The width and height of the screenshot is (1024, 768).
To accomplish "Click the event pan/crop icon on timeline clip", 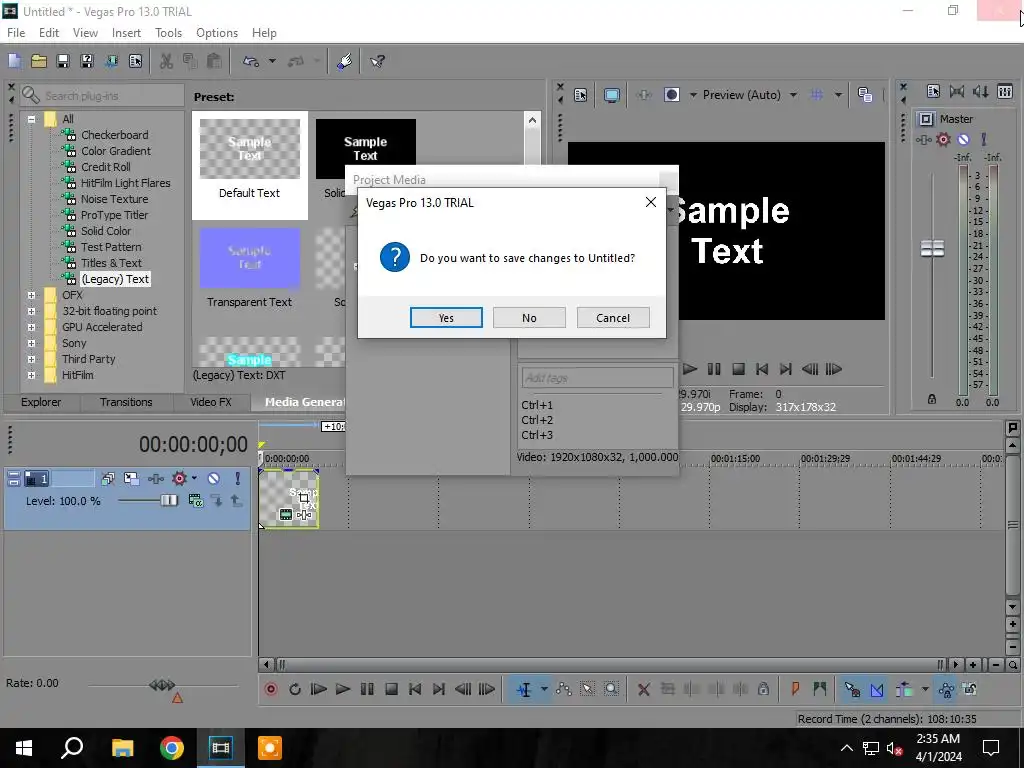I will (304, 498).
